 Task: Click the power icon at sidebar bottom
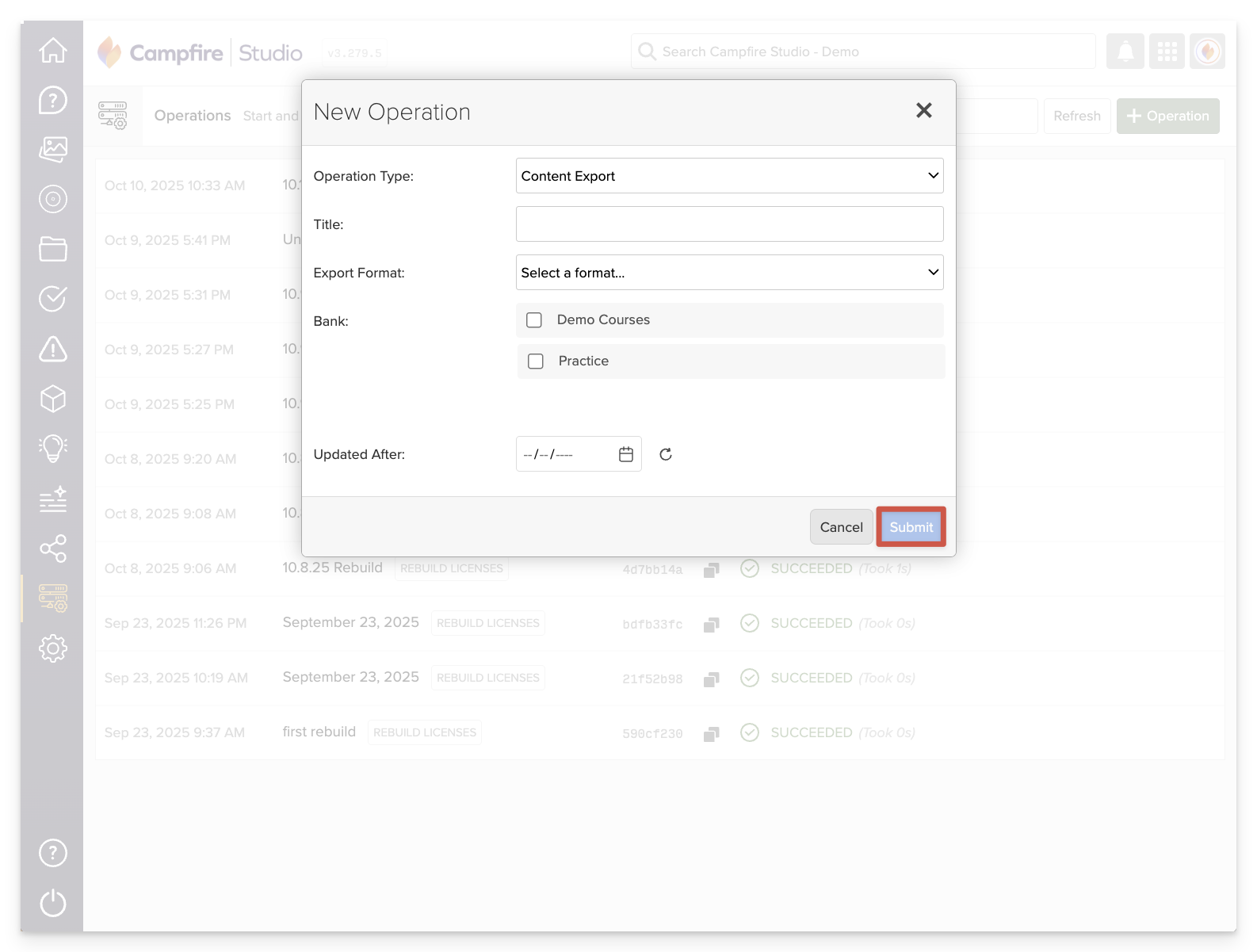(x=53, y=902)
